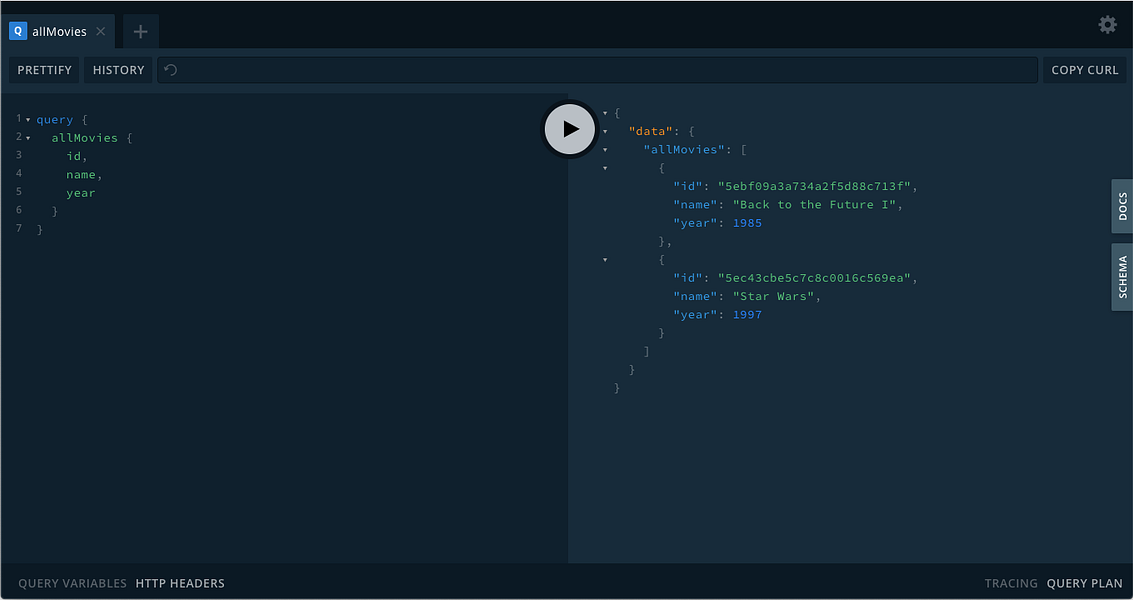Click the "data" key in results
Screen dimensions: 1133x600
click(x=651, y=132)
